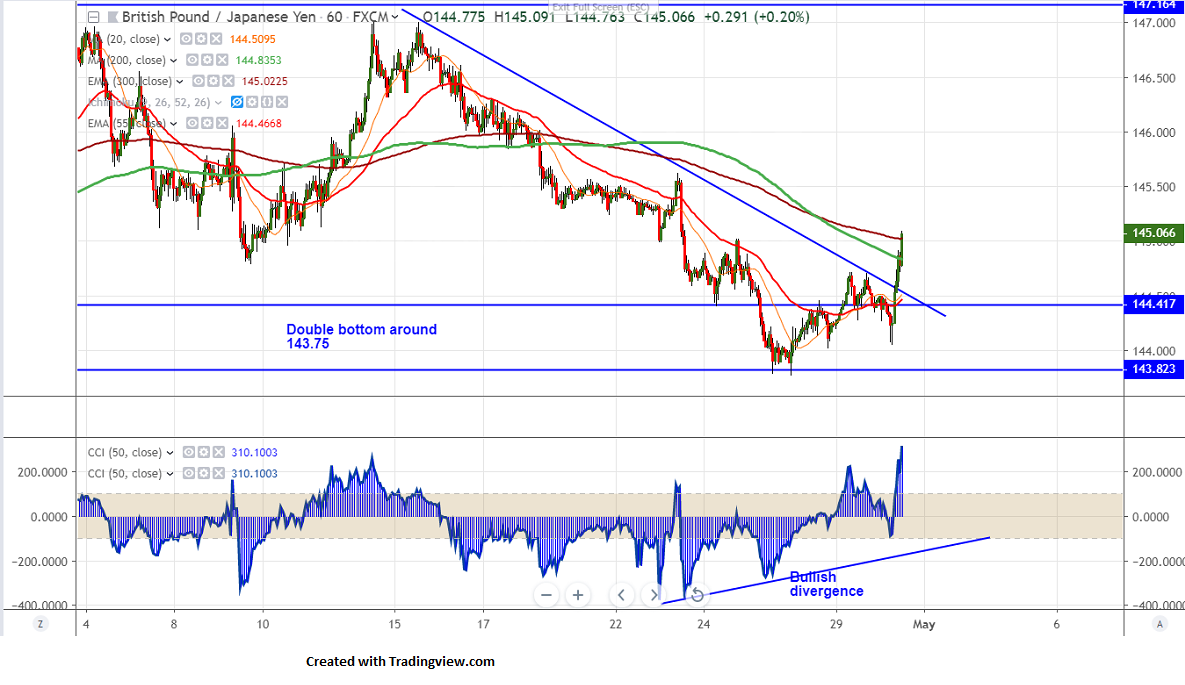Click the MA 20 value 144.5095
Image resolution: width=1185 pixels, height=685 pixels.
coord(252,39)
